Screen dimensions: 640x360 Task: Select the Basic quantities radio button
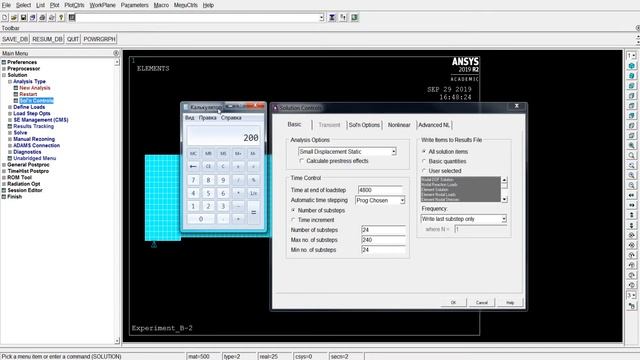pos(424,161)
